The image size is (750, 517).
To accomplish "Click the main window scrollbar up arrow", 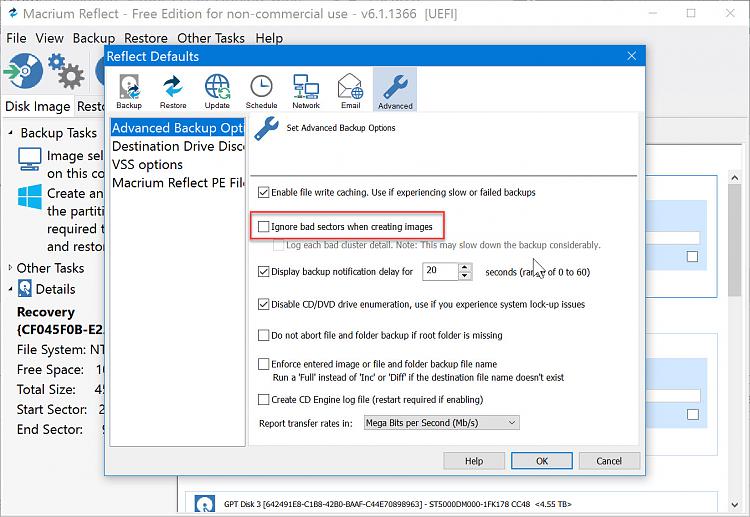I will (x=734, y=177).
